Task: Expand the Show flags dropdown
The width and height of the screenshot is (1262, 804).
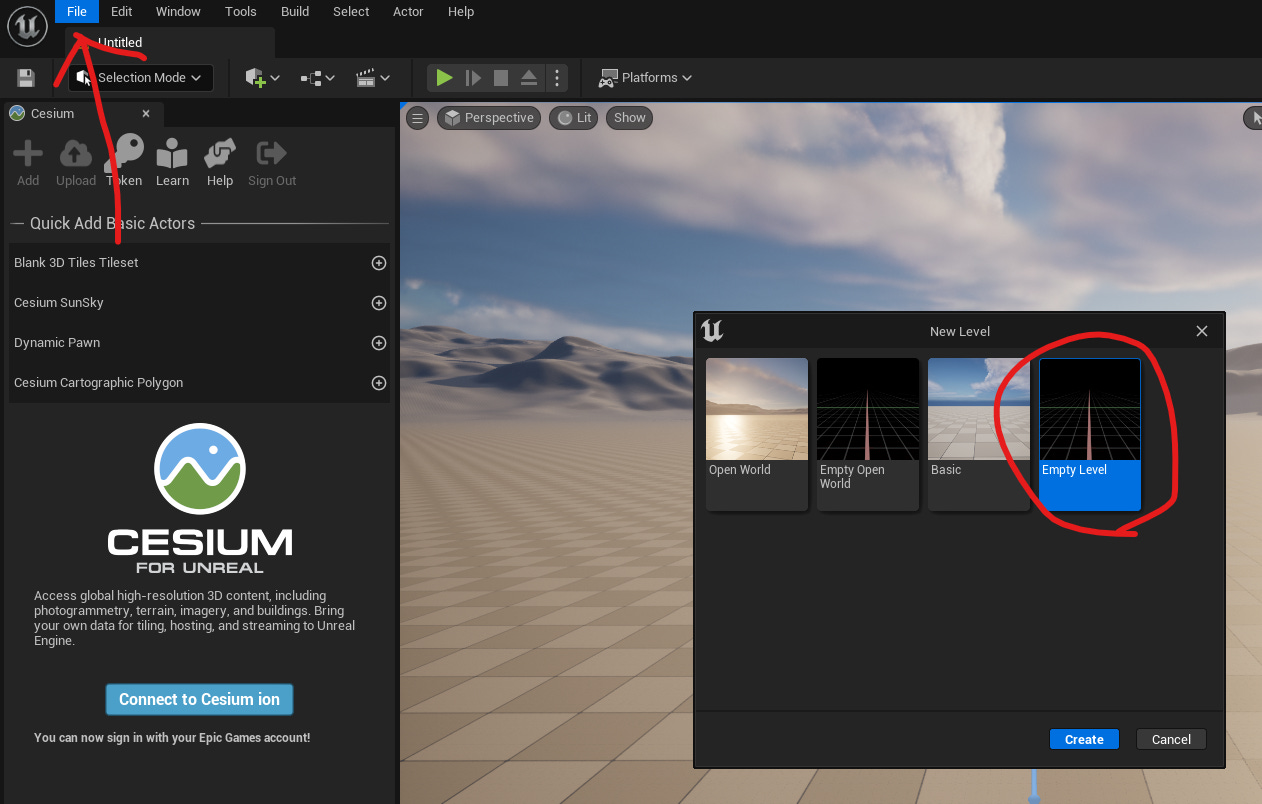Action: [628, 117]
